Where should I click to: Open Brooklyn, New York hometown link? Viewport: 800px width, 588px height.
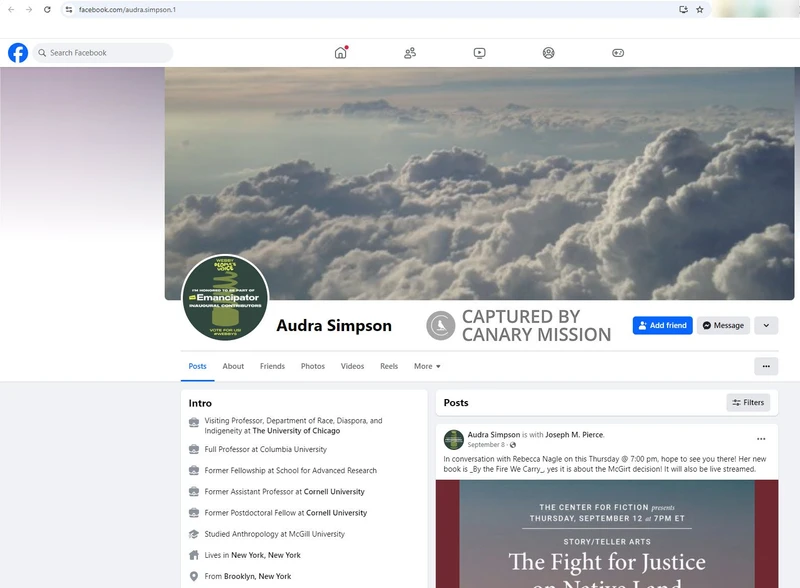[x=257, y=576]
